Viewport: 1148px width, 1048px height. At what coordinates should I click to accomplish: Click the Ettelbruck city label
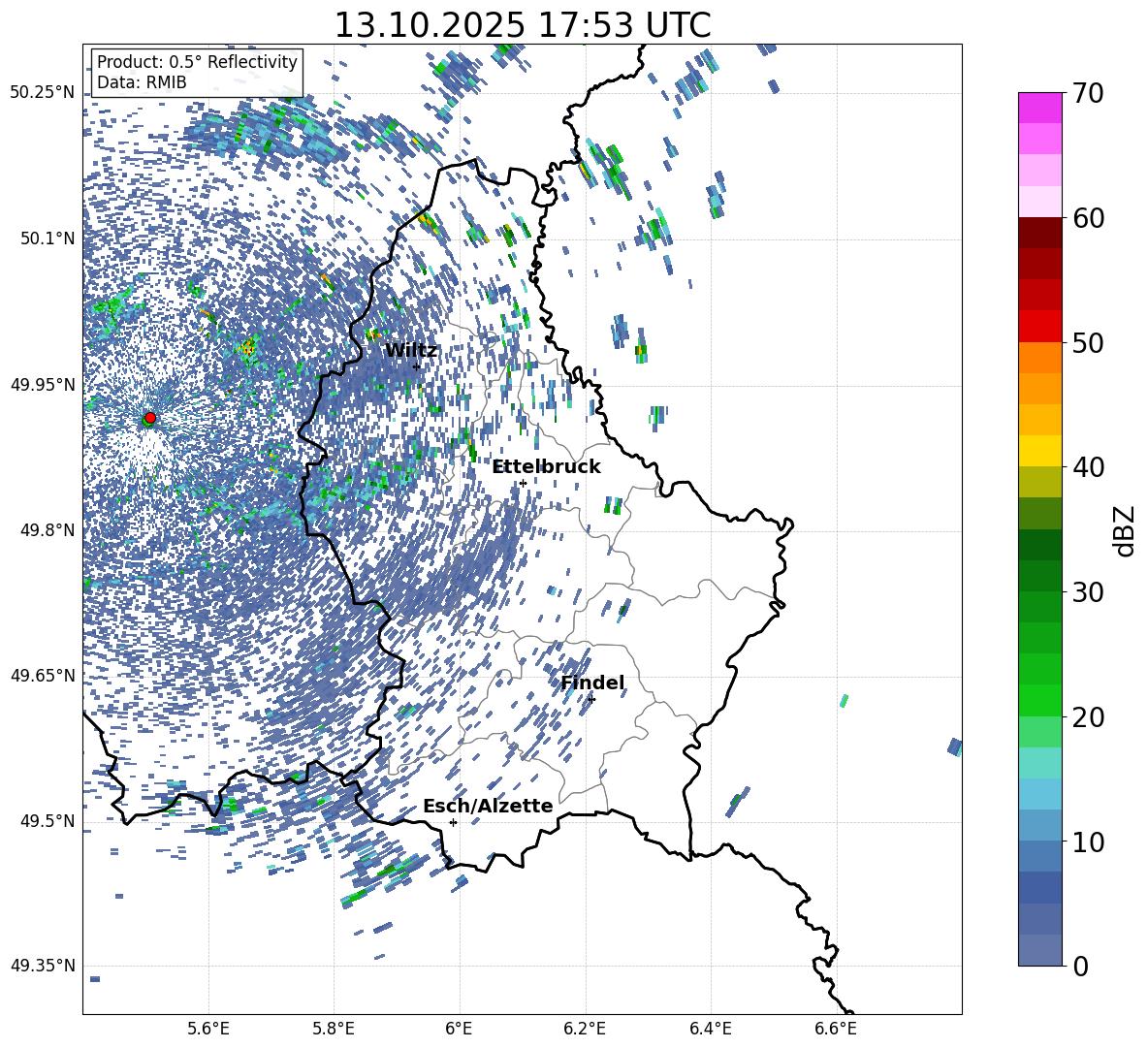tap(546, 467)
